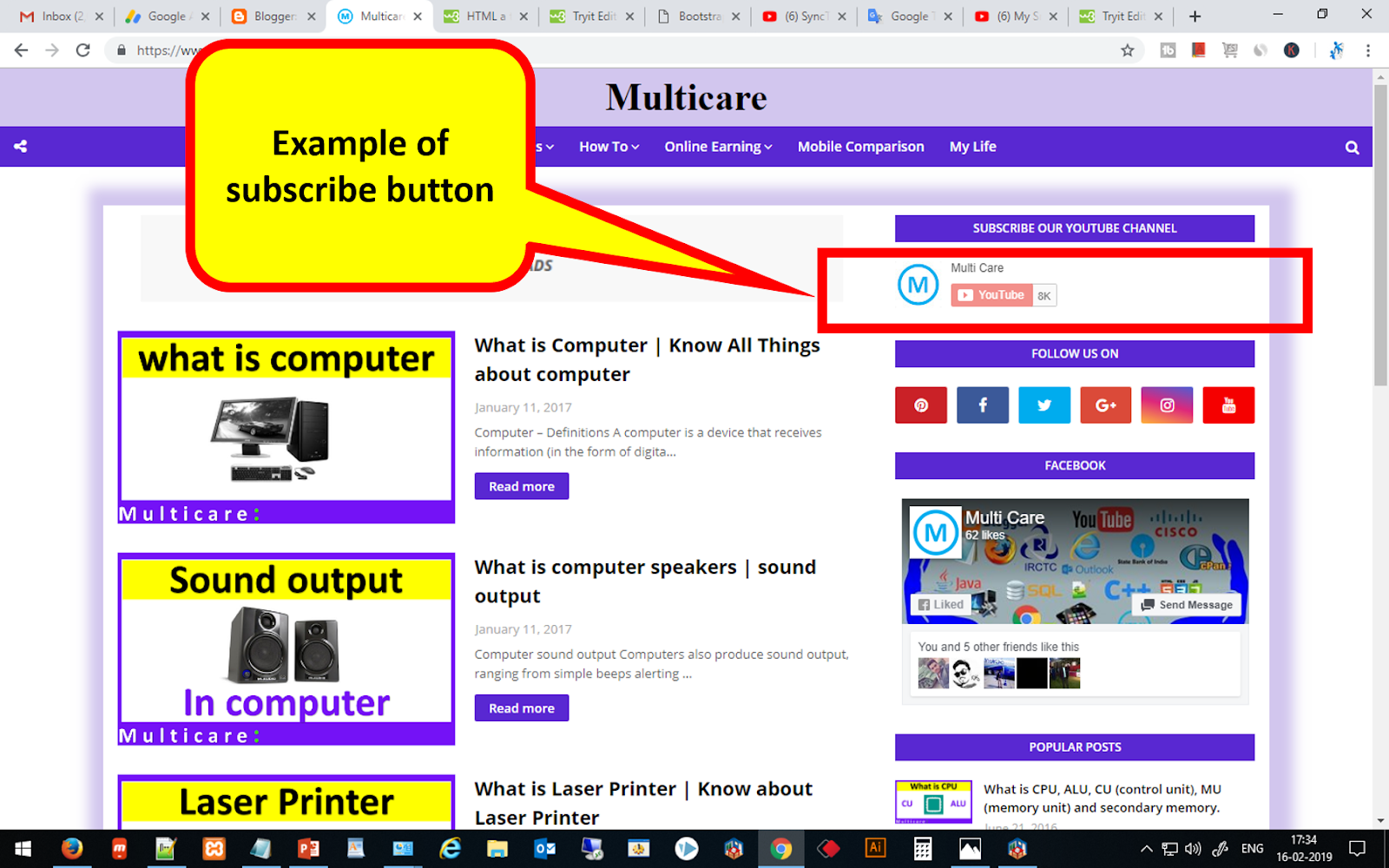The image size is (1389, 868).
Task: Open XAMPP from the taskbar
Action: point(214,849)
